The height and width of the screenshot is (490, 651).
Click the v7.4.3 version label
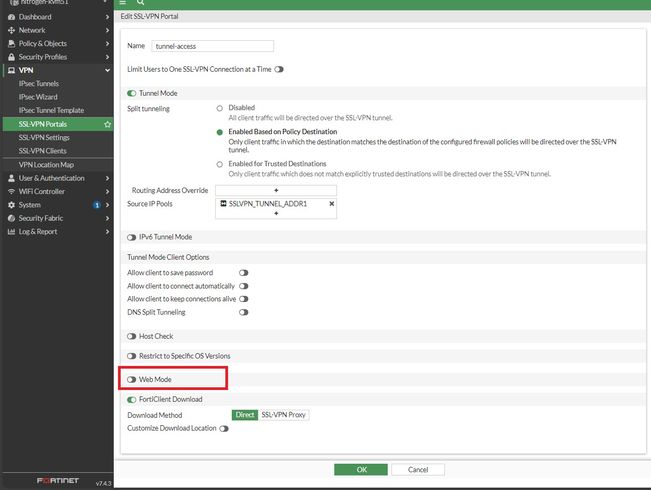pyautogui.click(x=103, y=483)
